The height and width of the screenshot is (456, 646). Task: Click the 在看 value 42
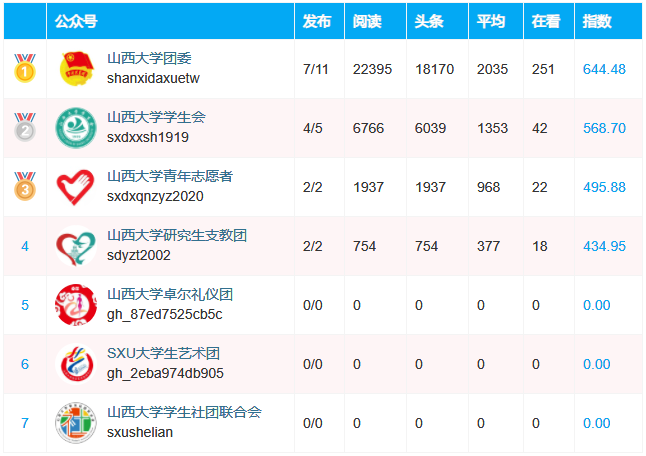(x=539, y=128)
